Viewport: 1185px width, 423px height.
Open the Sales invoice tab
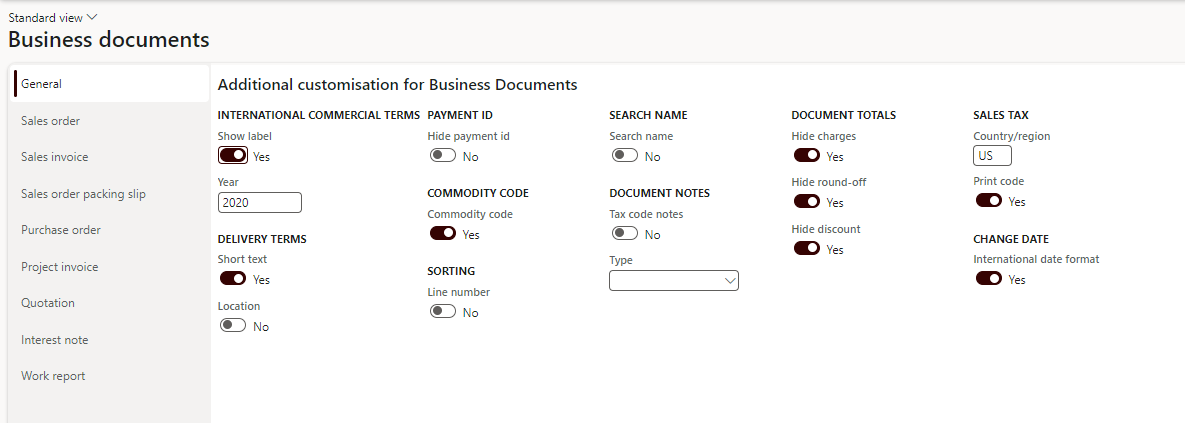[111, 157]
